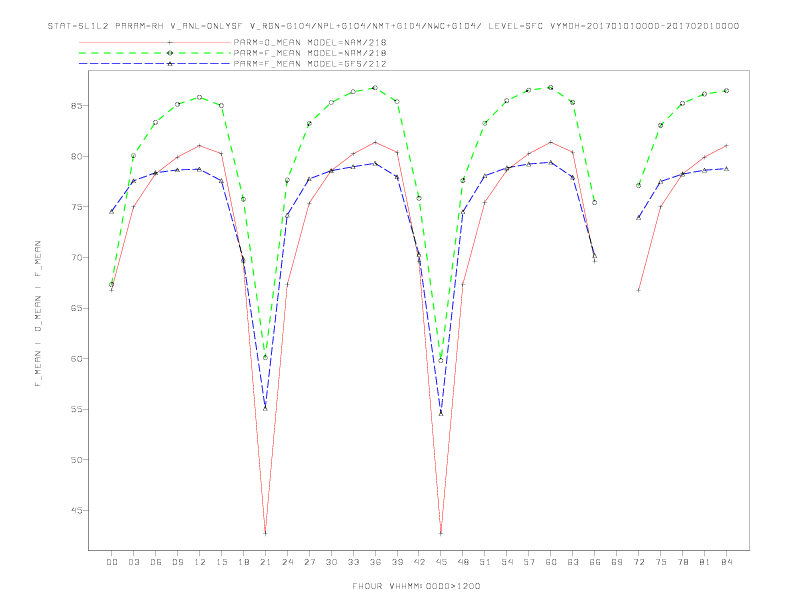Click x-axis tick label 81
792x612 pixels.
[705, 562]
